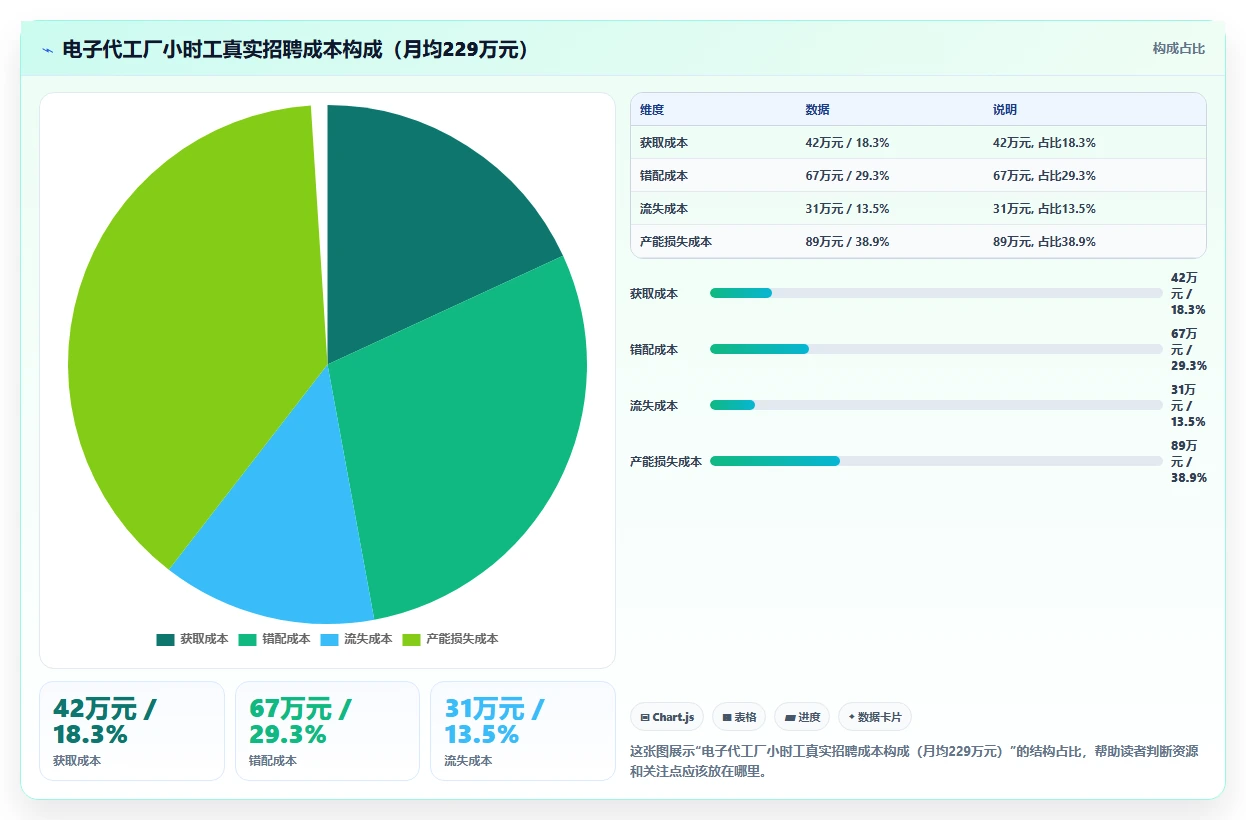Screen dimensions: 1246x820
Task: Toggle 获取成本 legend color swatch
Action: 165,640
